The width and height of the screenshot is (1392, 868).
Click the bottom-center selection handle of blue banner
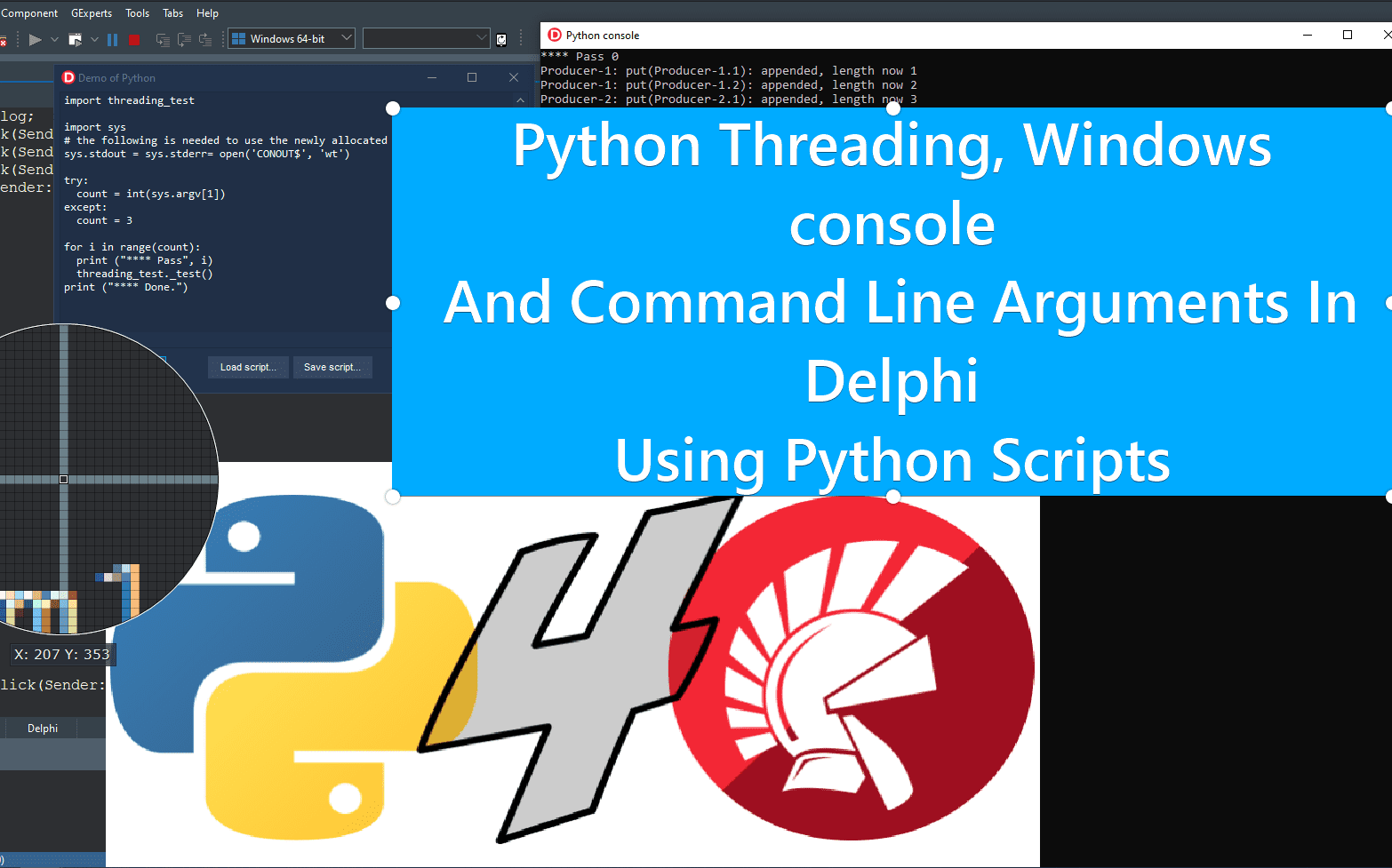tap(893, 496)
